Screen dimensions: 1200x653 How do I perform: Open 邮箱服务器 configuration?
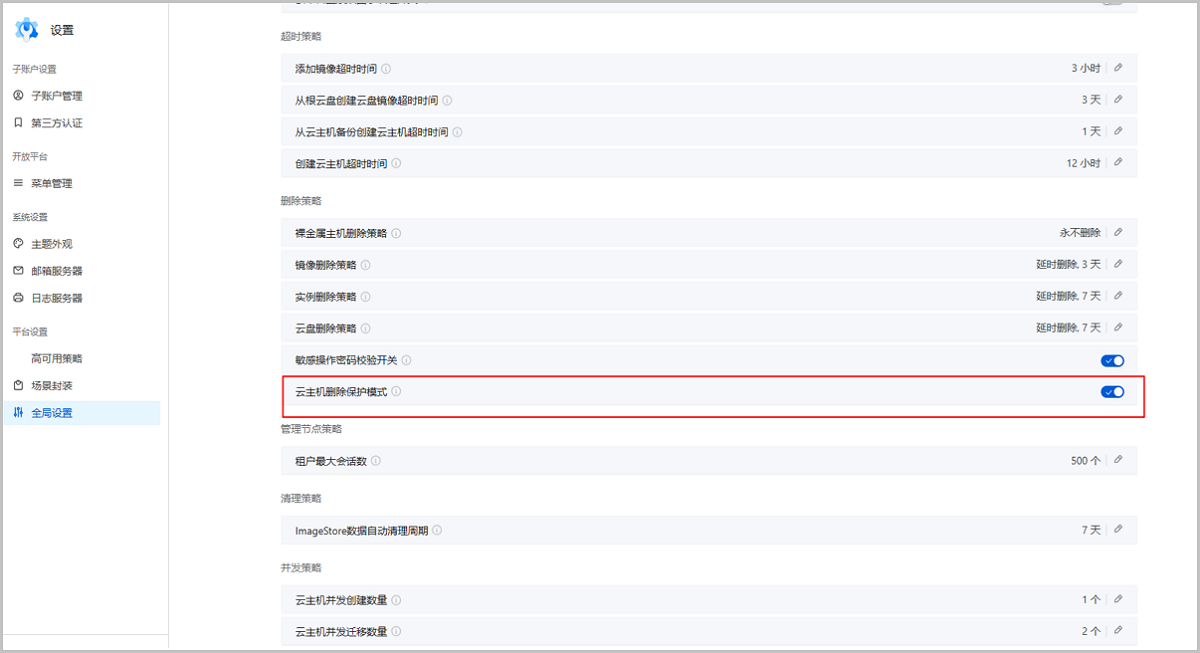pos(56,271)
